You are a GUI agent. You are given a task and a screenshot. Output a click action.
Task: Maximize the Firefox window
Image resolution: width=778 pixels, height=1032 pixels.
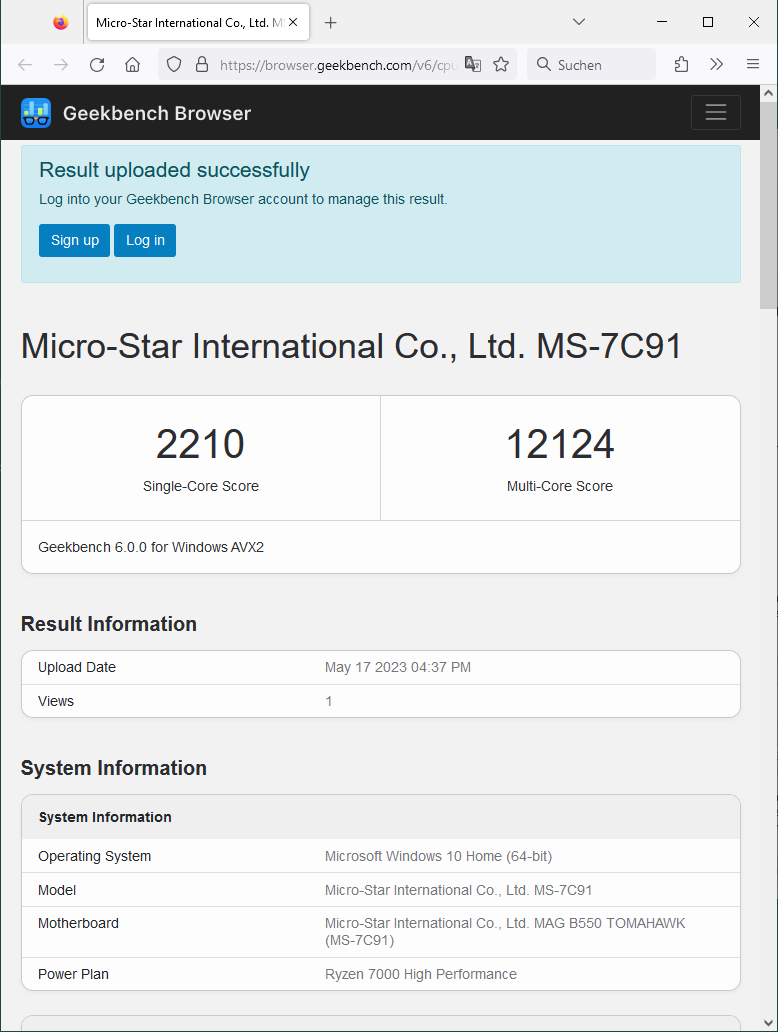point(708,22)
